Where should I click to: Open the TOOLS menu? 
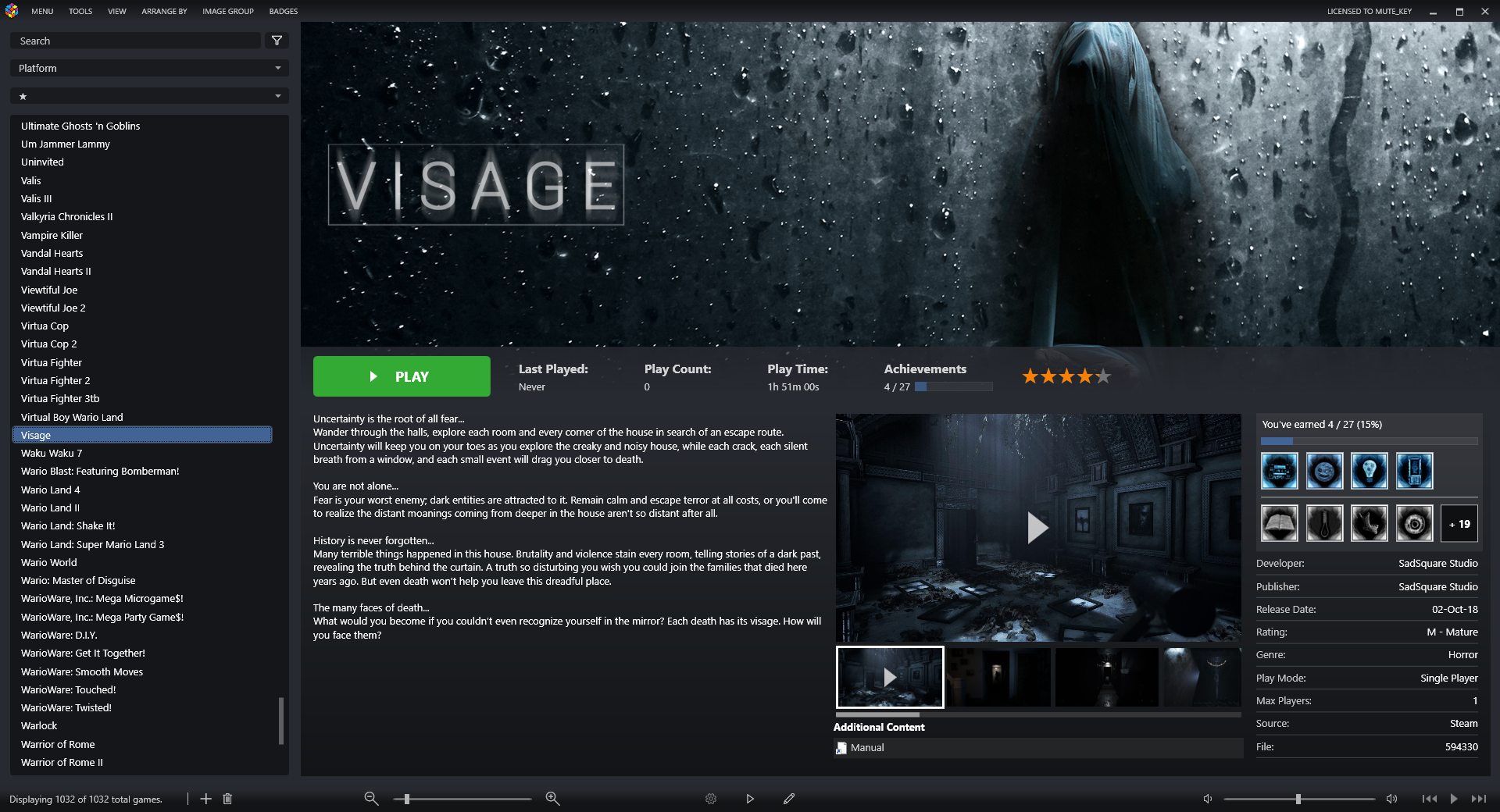tap(80, 11)
